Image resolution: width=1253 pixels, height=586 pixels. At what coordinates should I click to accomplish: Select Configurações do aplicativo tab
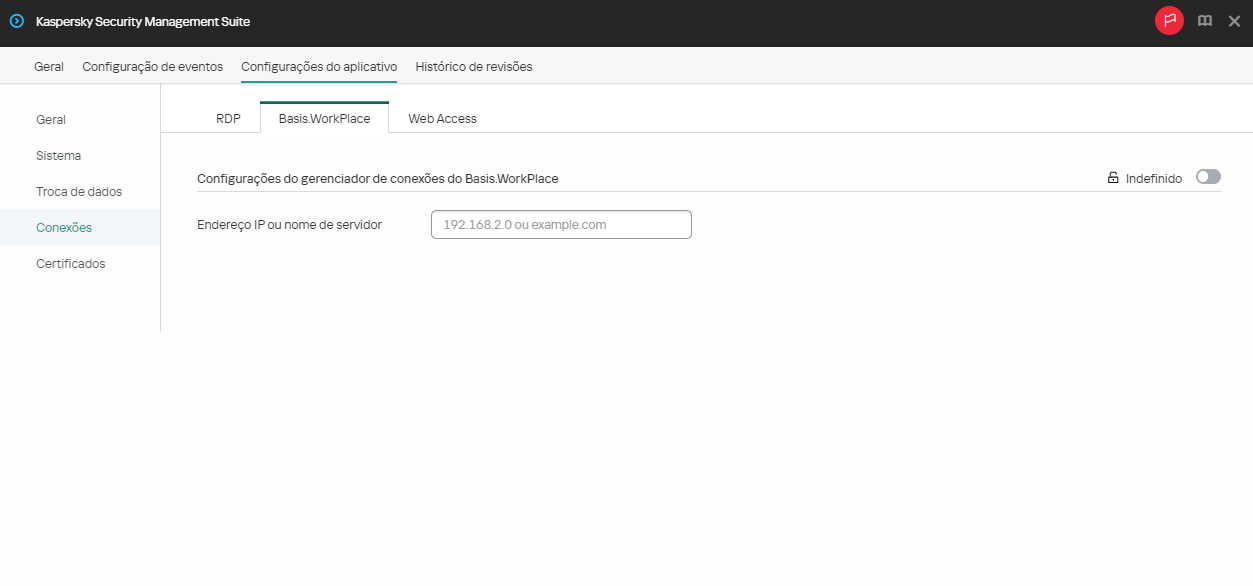coord(318,66)
